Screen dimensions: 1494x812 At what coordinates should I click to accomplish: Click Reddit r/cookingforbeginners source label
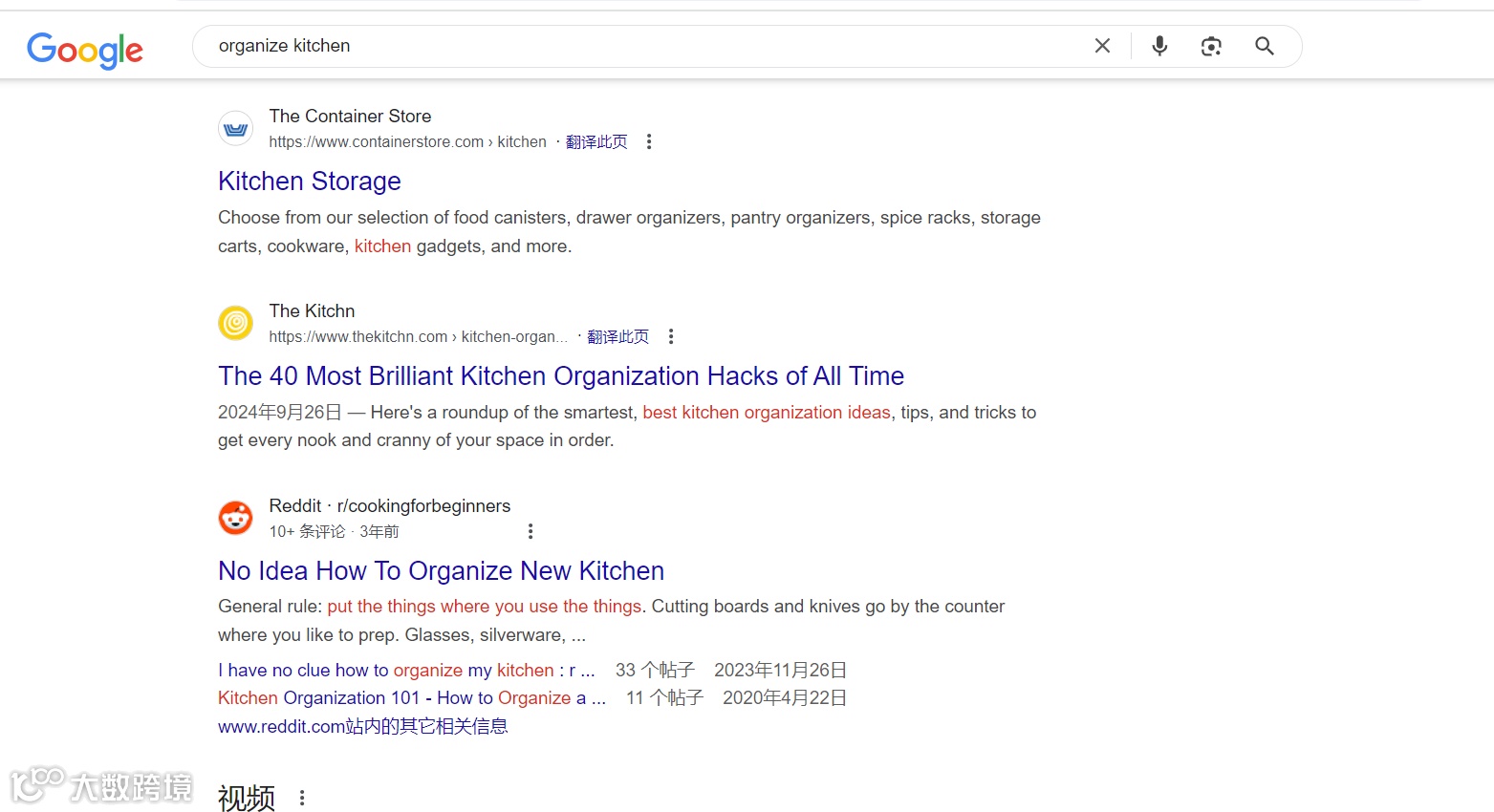click(x=390, y=506)
